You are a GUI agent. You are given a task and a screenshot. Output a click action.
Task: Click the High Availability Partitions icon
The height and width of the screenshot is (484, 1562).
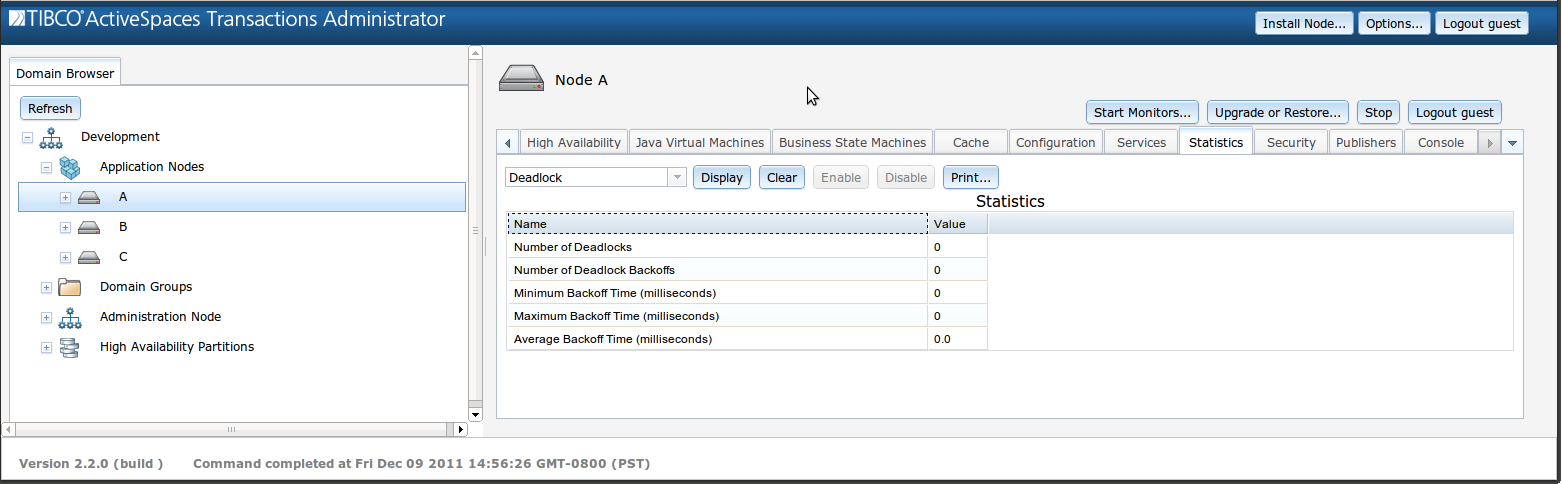pos(69,347)
